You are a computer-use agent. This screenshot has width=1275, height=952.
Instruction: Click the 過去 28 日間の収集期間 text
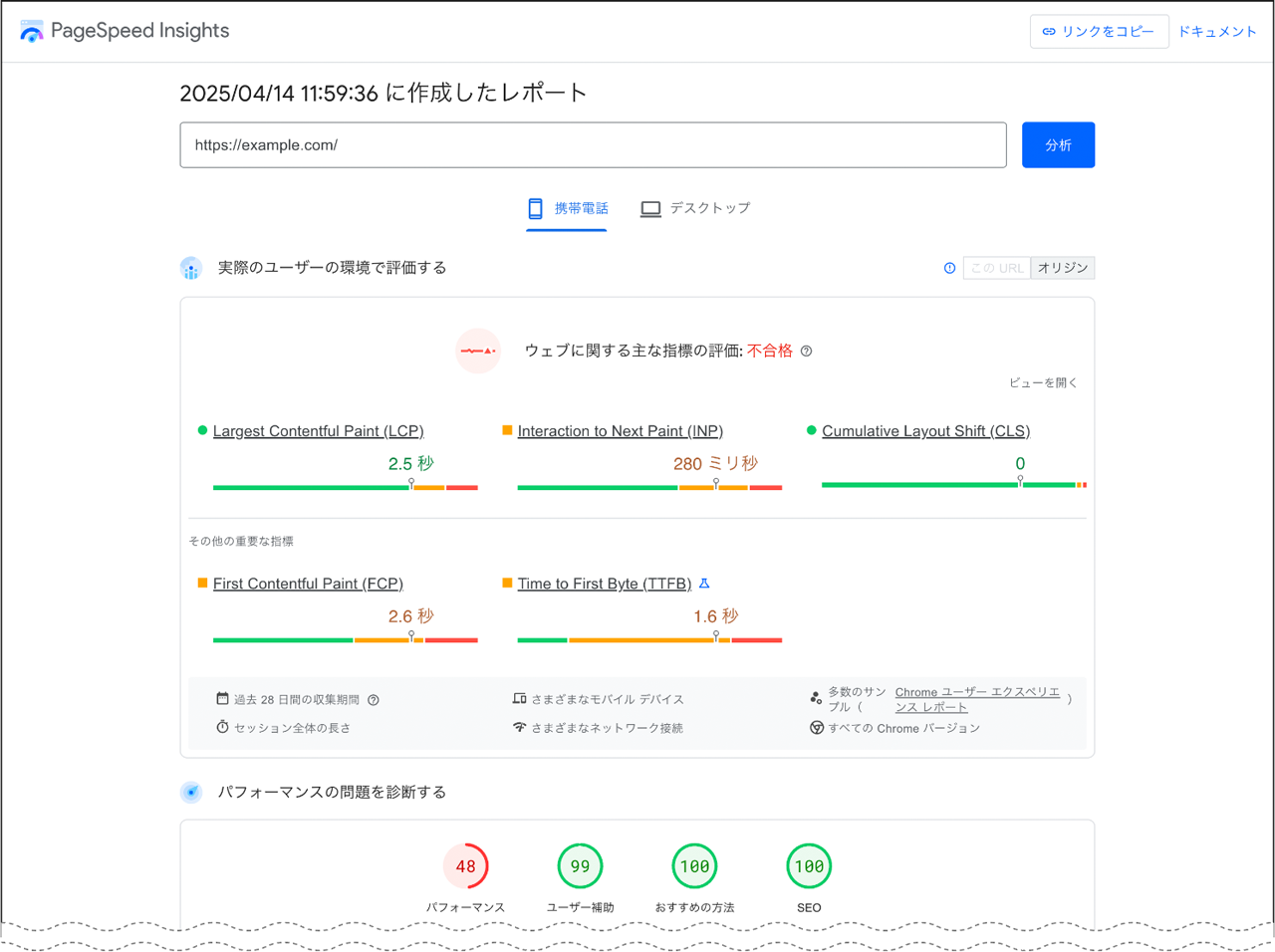pos(297,700)
